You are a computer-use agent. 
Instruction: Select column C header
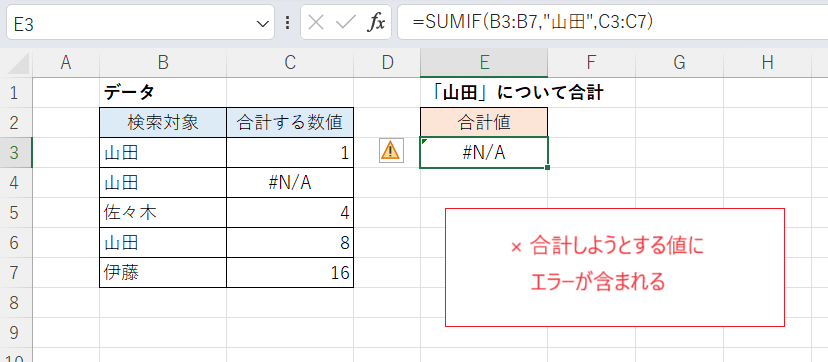click(x=290, y=63)
